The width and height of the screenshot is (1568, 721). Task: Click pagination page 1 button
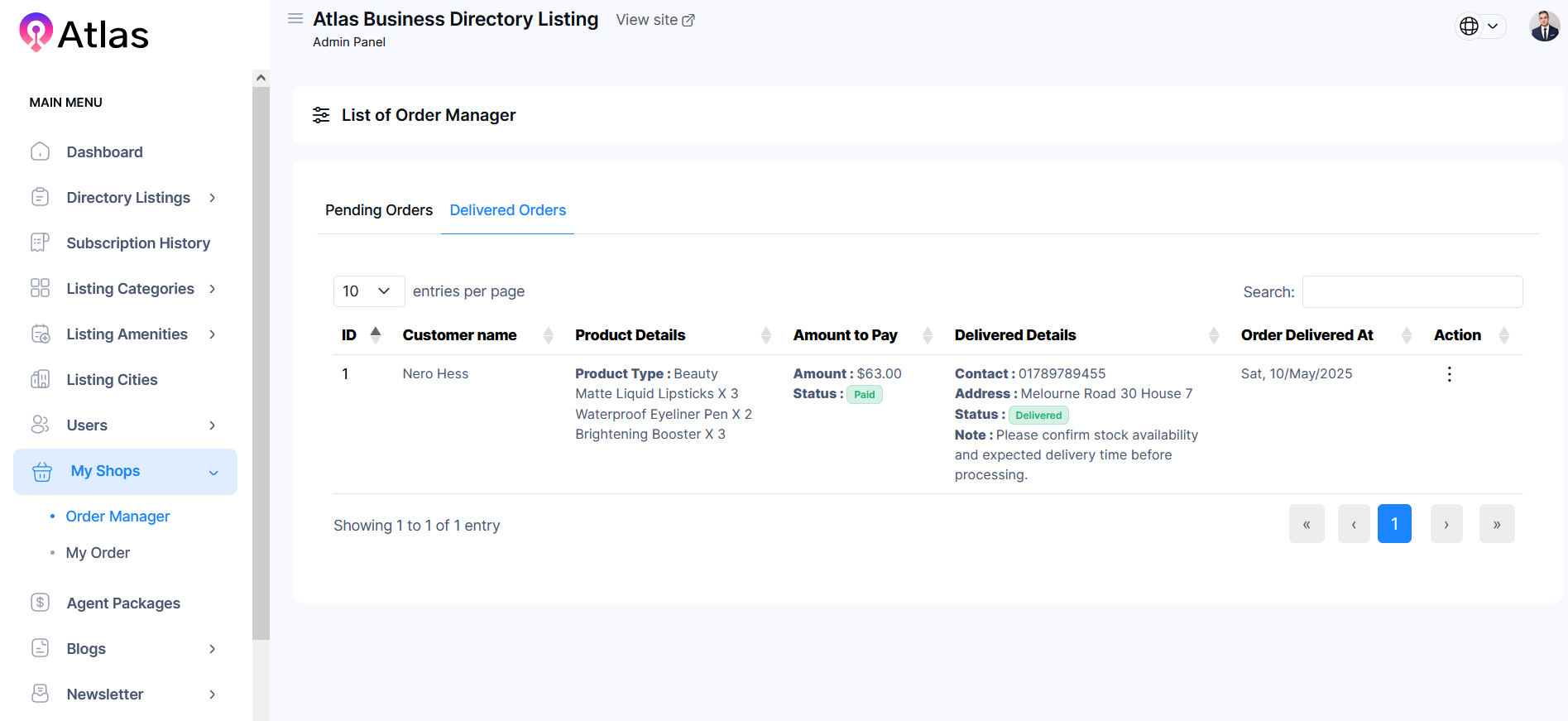[x=1393, y=524]
